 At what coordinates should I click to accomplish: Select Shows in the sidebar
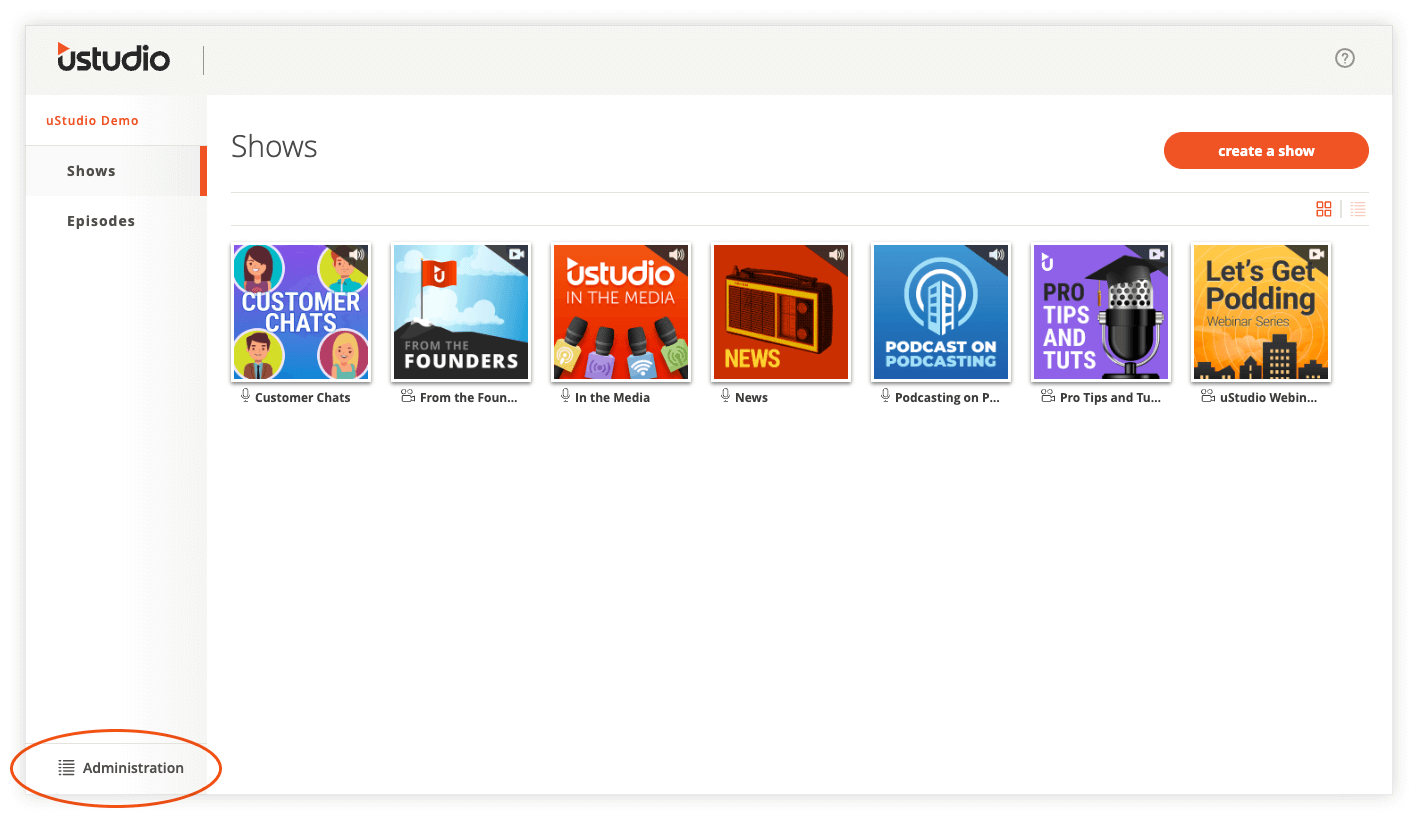point(116,171)
